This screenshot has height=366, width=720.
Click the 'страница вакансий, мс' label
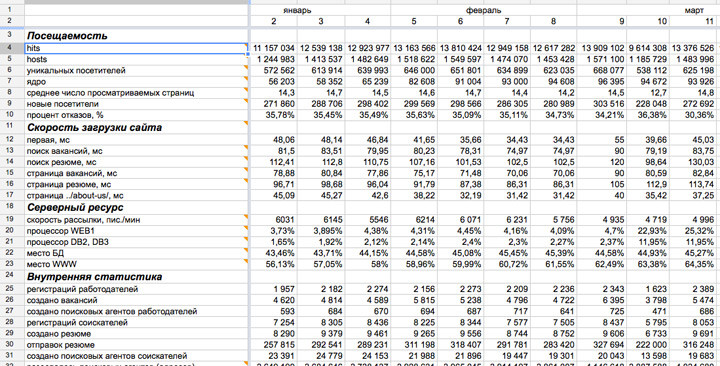(x=136, y=174)
